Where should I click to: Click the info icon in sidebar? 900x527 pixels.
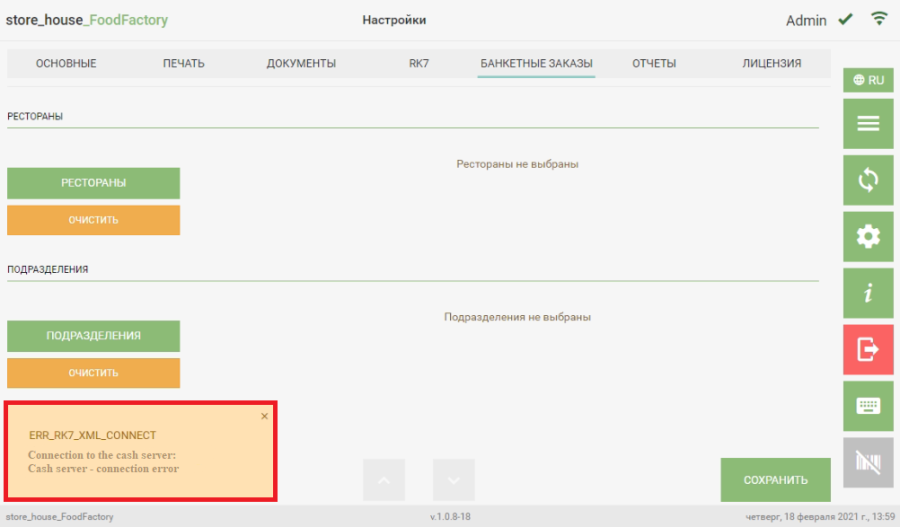pyautogui.click(x=868, y=293)
